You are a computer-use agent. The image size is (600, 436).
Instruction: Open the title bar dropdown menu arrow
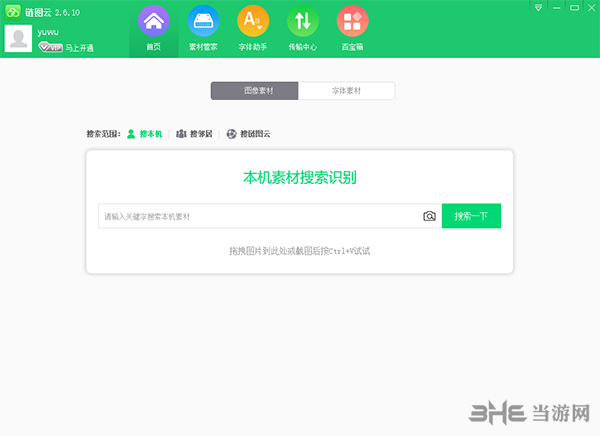pos(538,8)
